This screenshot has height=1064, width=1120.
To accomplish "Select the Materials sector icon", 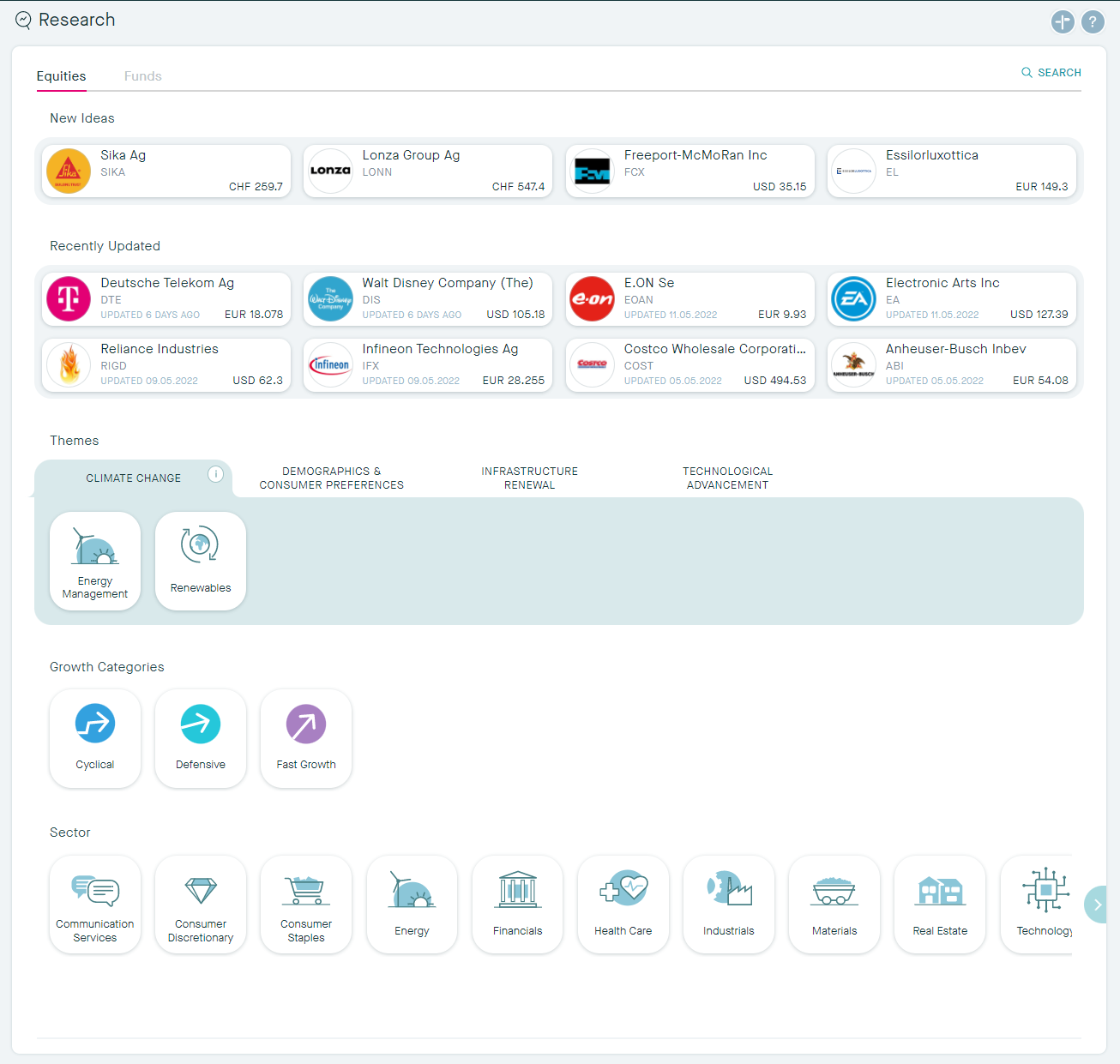I will point(834,904).
